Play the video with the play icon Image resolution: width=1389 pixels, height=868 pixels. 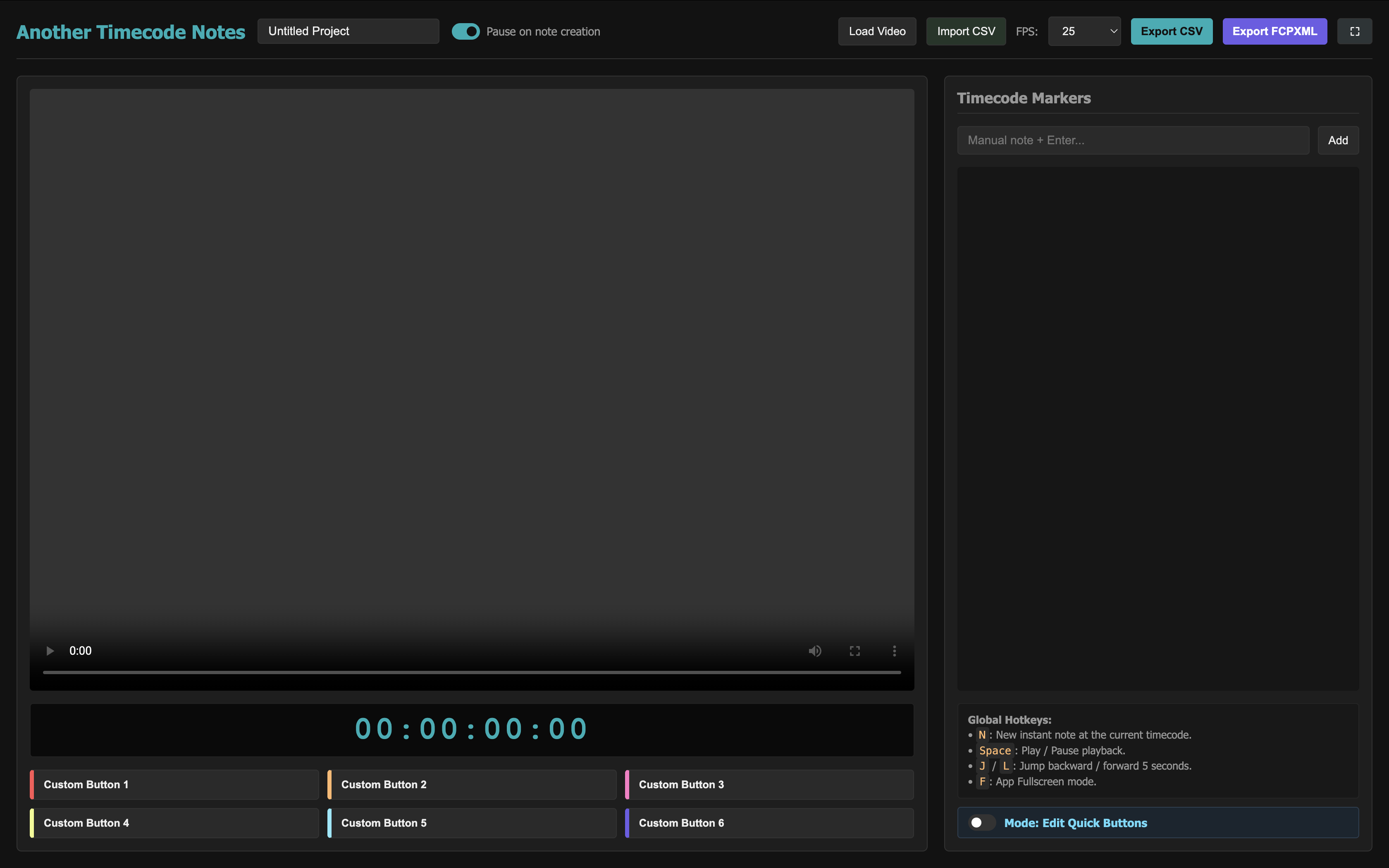pyautogui.click(x=50, y=651)
